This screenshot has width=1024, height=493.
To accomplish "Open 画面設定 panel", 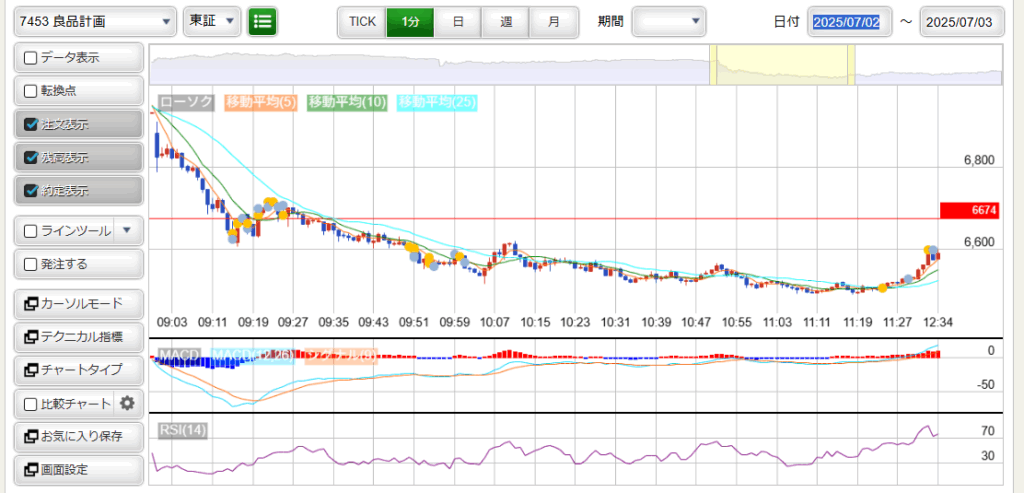I will (78, 469).
